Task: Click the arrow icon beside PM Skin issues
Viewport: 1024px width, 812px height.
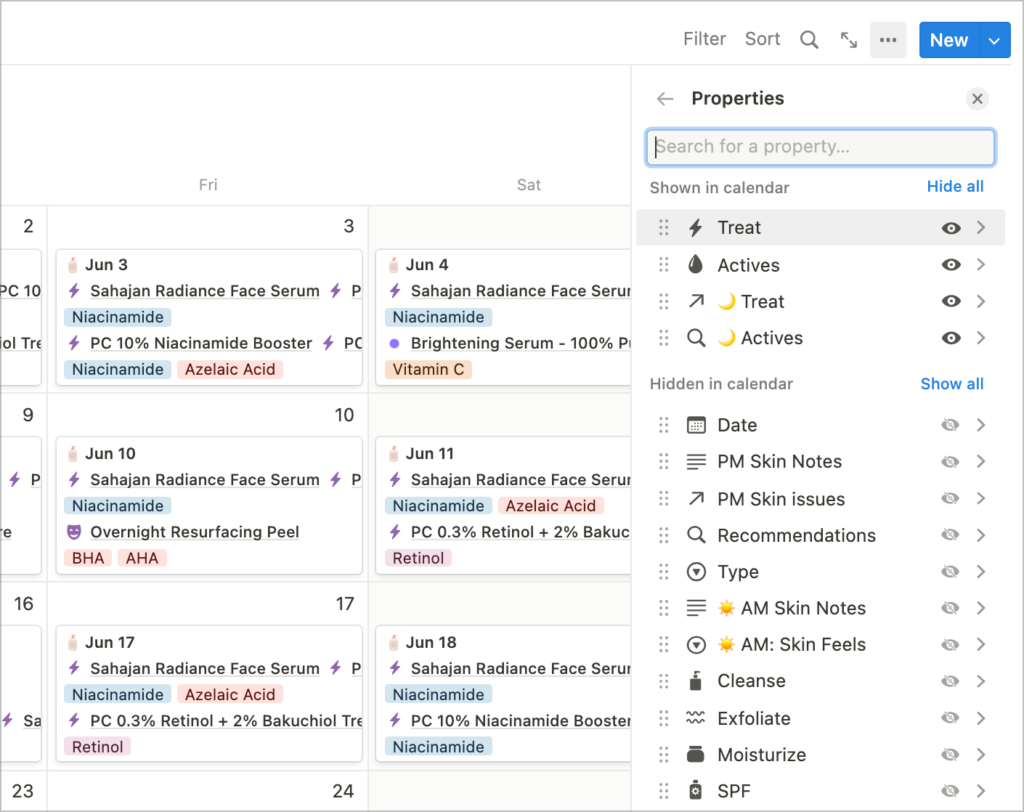Action: point(696,498)
